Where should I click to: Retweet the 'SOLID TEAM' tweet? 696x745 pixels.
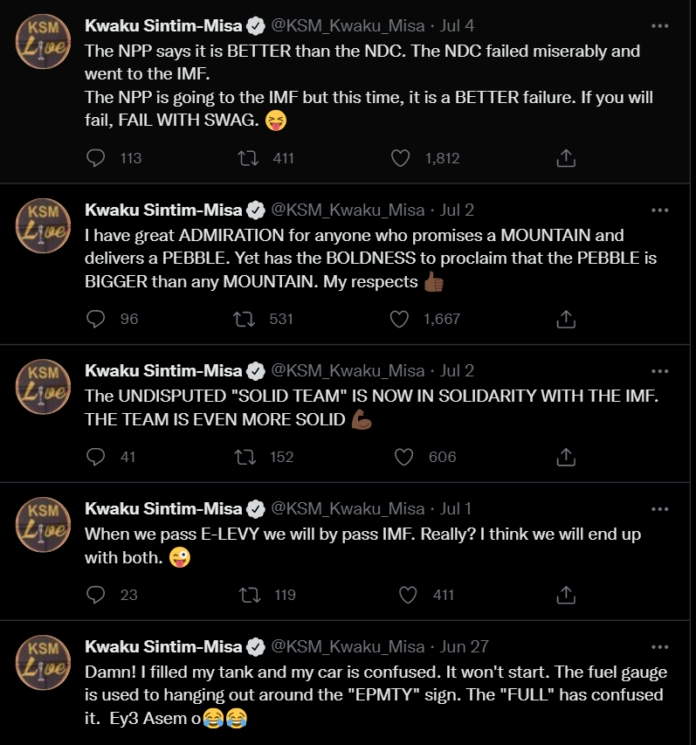(x=243, y=457)
